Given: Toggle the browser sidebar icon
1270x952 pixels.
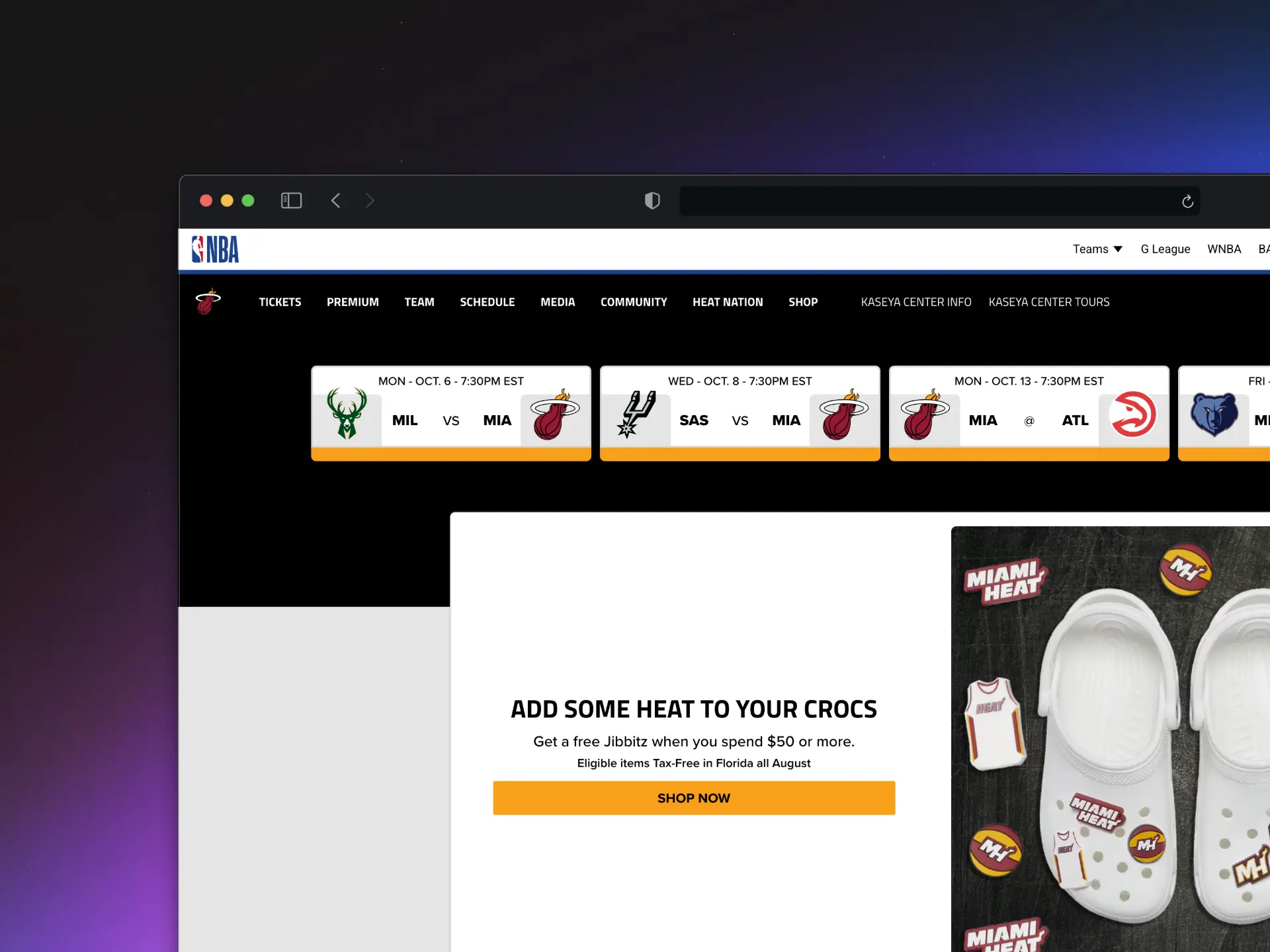Looking at the screenshot, I should pyautogui.click(x=291, y=200).
